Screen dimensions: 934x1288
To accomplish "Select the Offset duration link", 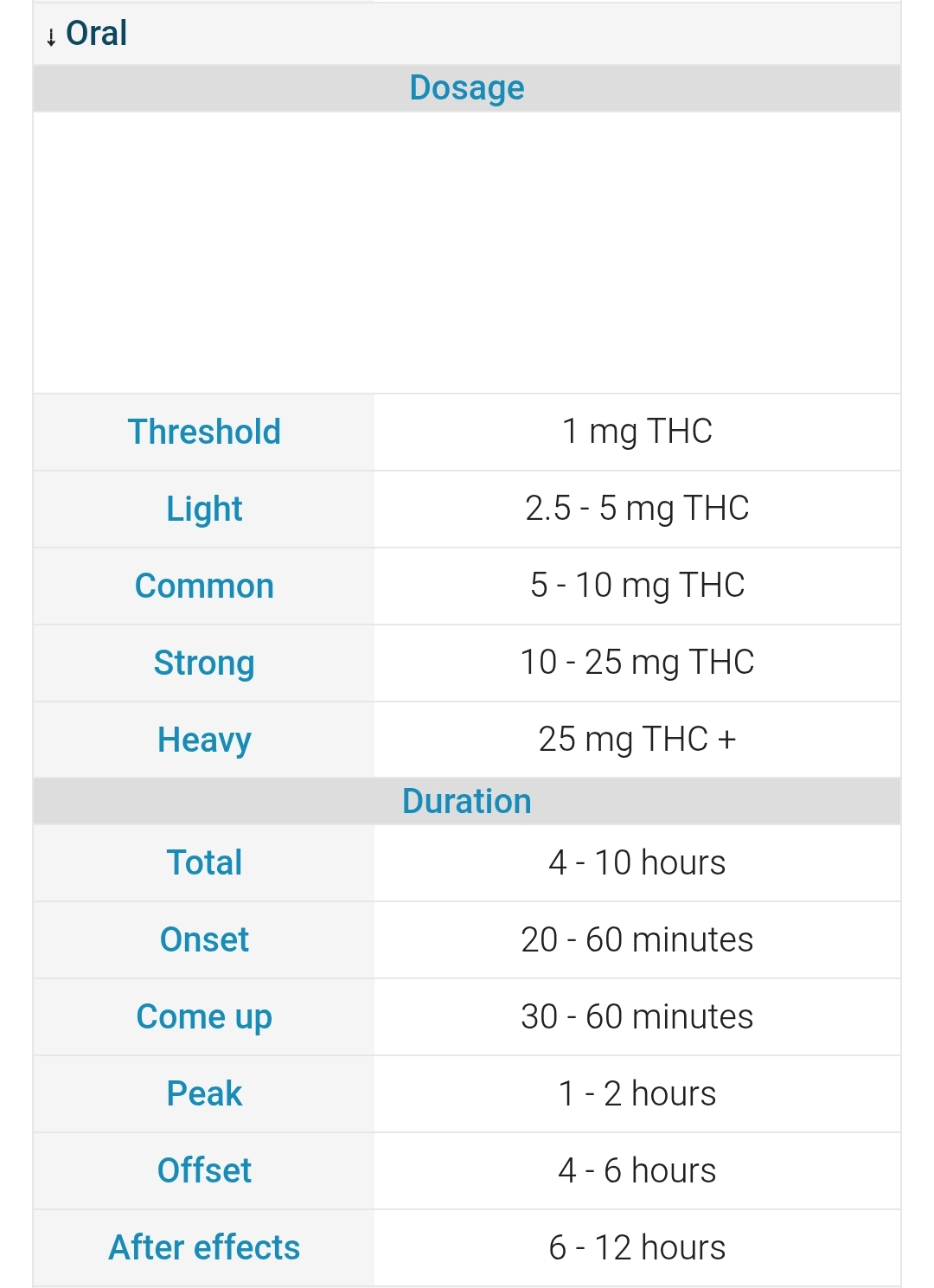I will (204, 1170).
